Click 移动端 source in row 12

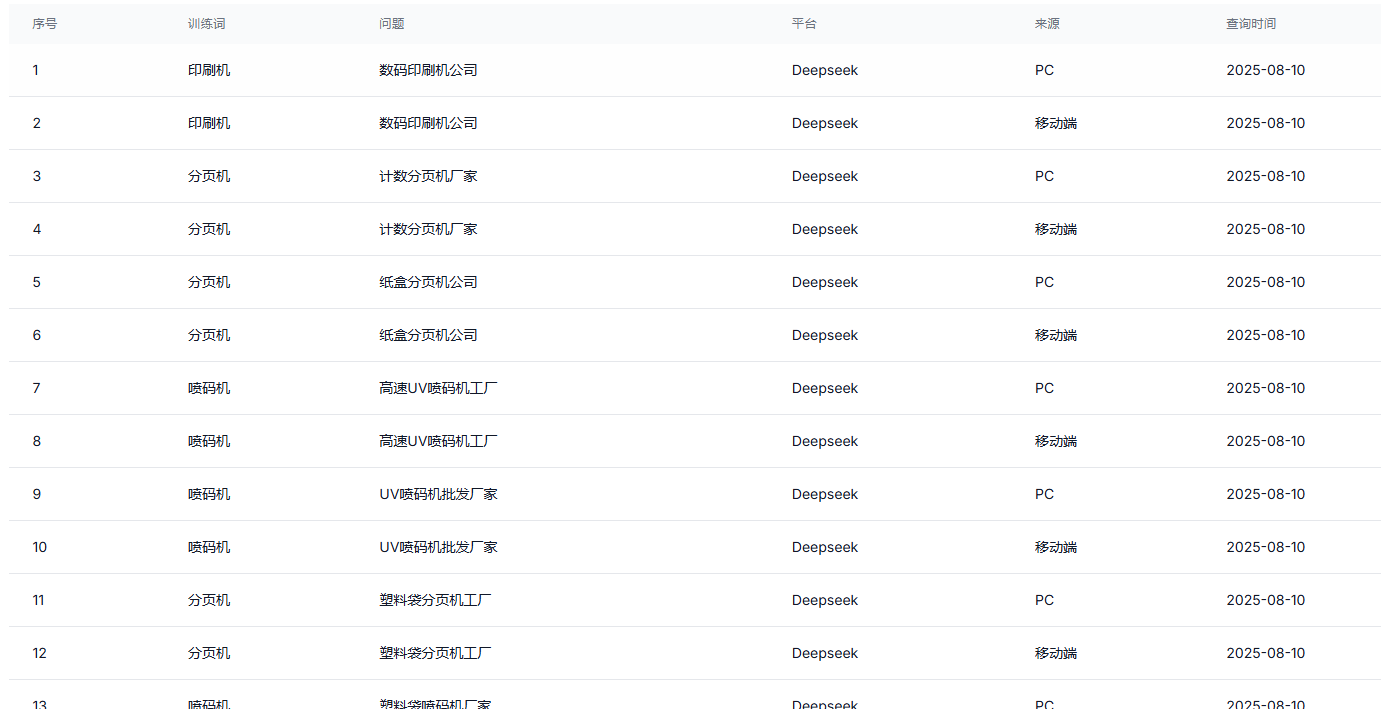click(1055, 653)
